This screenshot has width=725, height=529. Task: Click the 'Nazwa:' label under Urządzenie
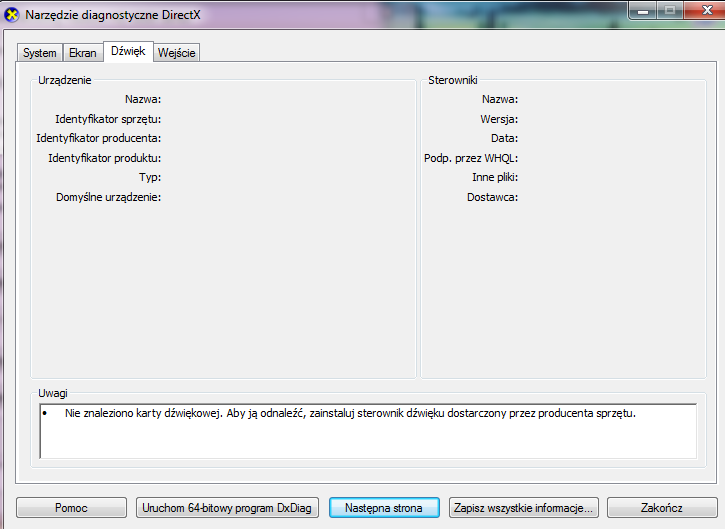(143, 99)
